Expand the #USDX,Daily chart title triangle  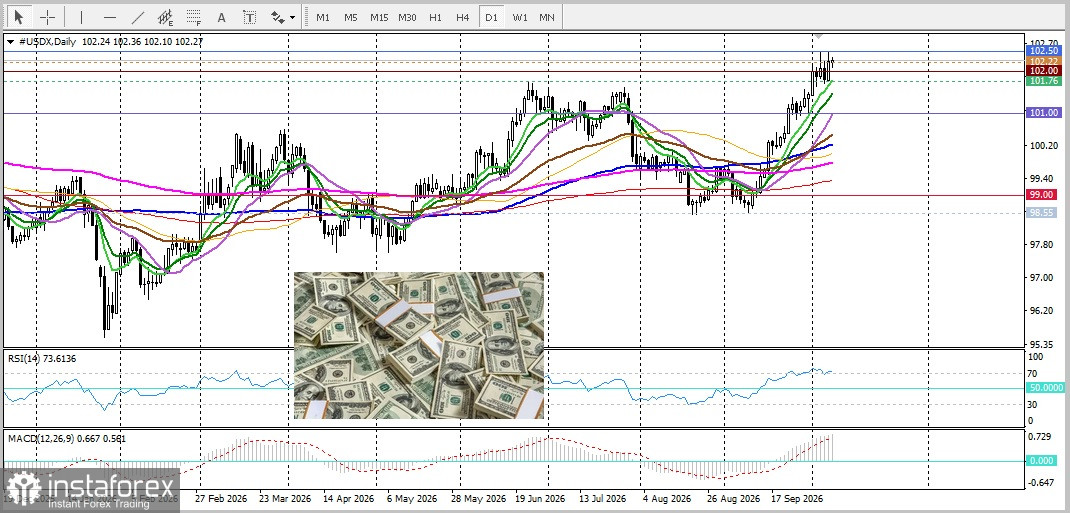pos(10,42)
